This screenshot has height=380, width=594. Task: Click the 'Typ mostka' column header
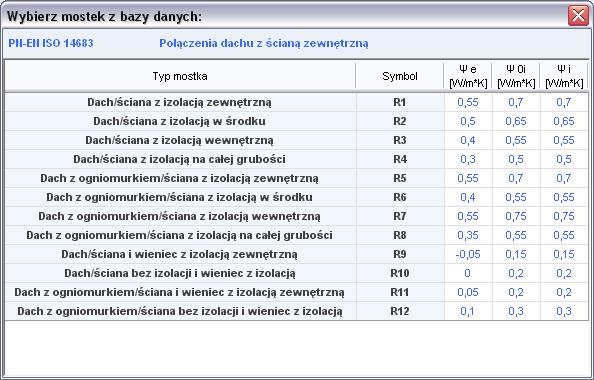pos(180,76)
